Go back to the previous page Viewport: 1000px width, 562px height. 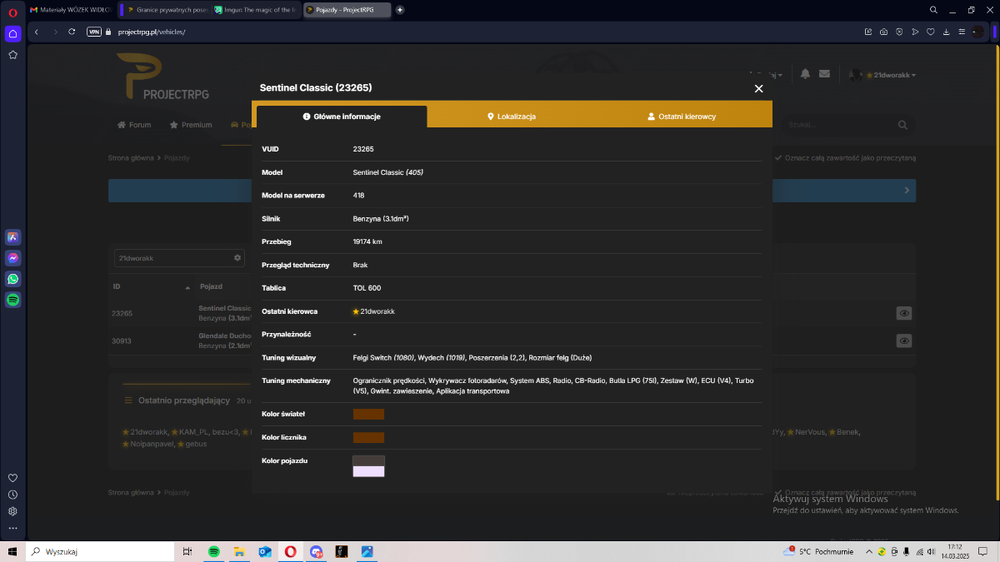37,32
